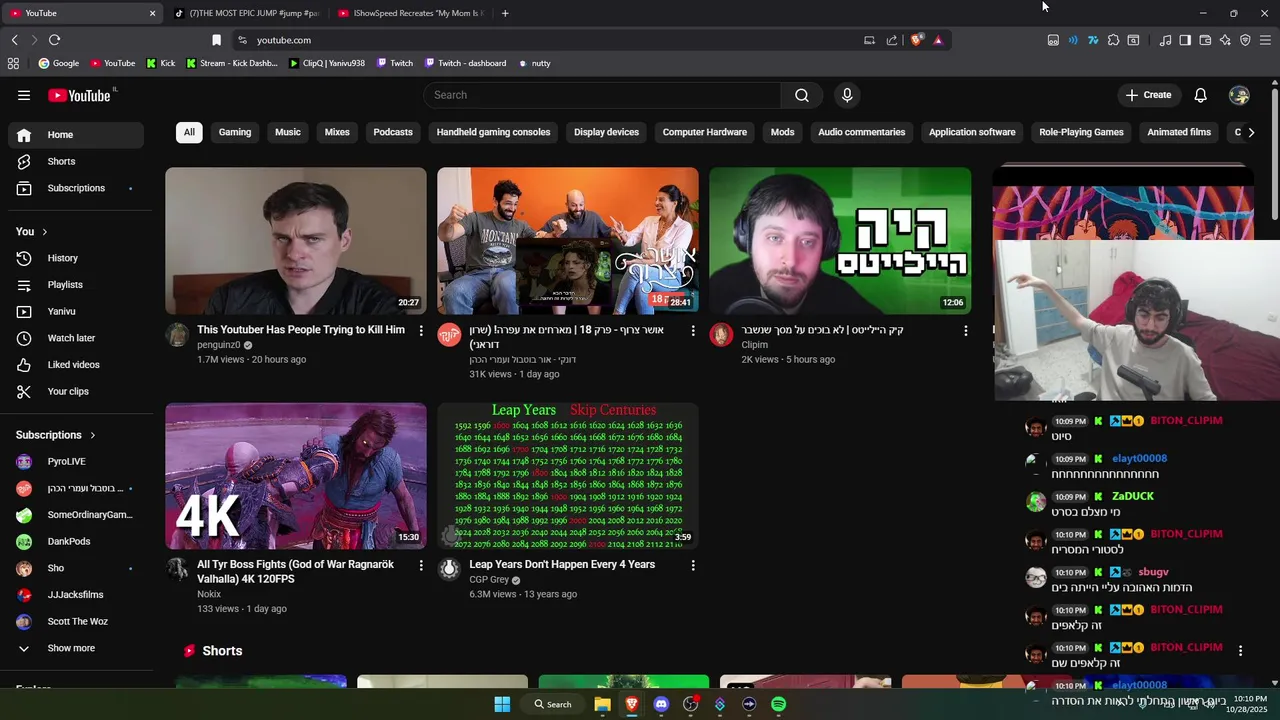Open Your clips in the sidebar

pyautogui.click(x=76, y=391)
